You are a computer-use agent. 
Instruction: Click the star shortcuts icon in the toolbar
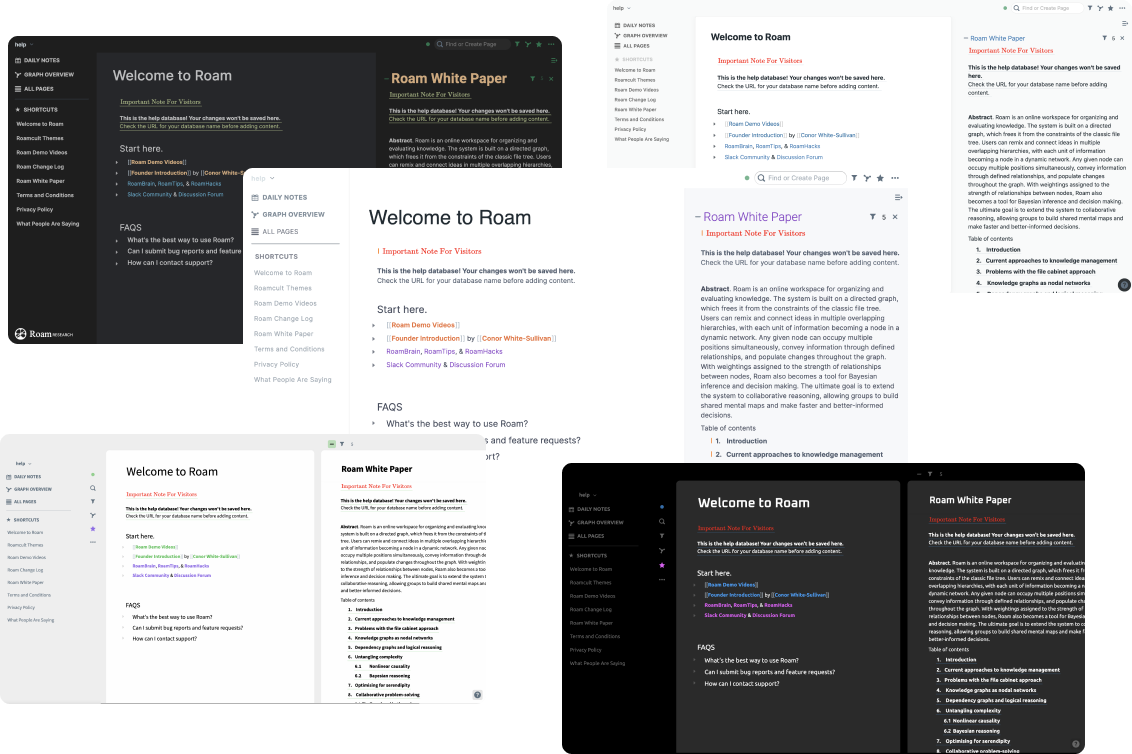point(880,178)
